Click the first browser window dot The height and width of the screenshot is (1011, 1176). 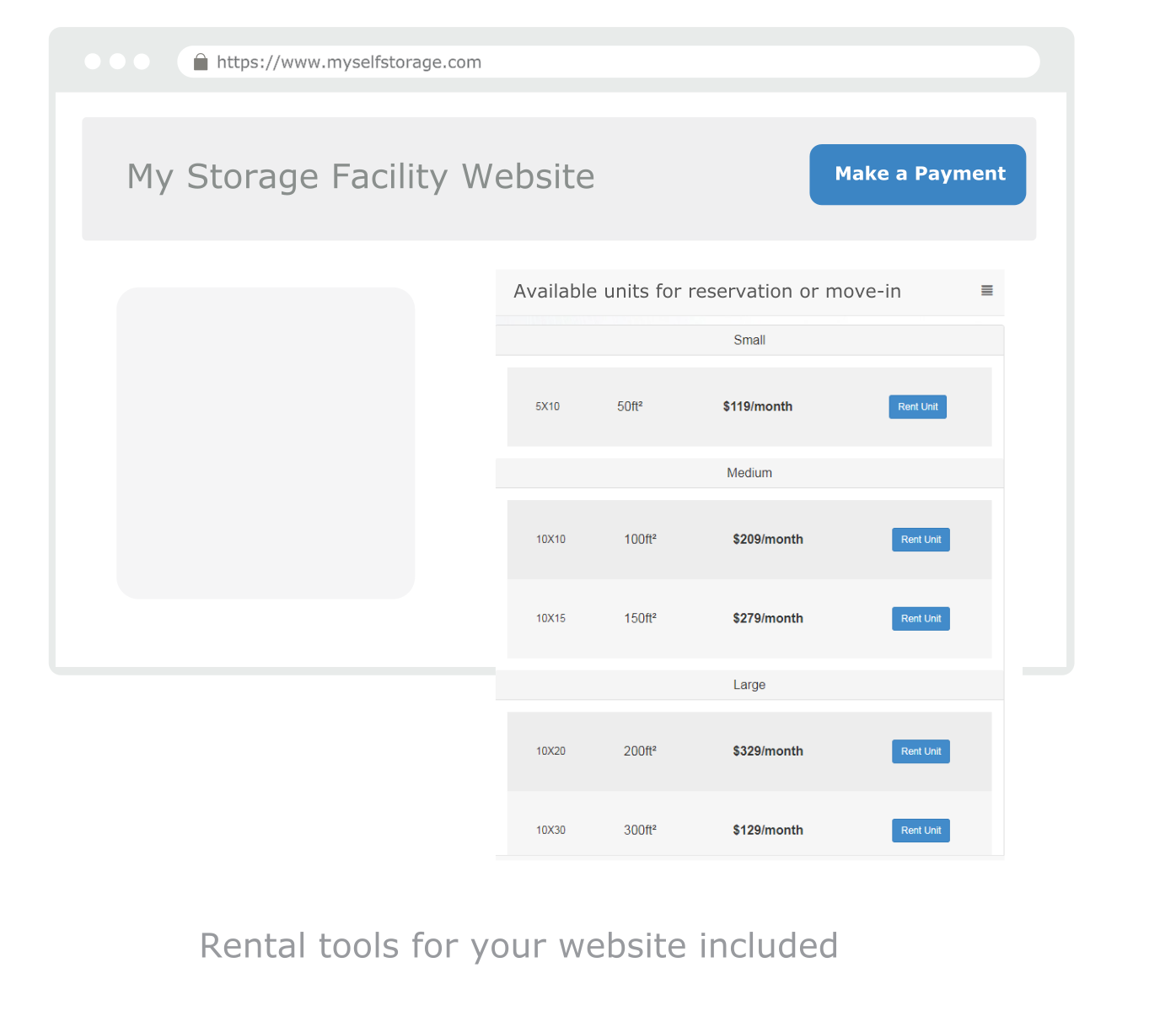pos(92,61)
